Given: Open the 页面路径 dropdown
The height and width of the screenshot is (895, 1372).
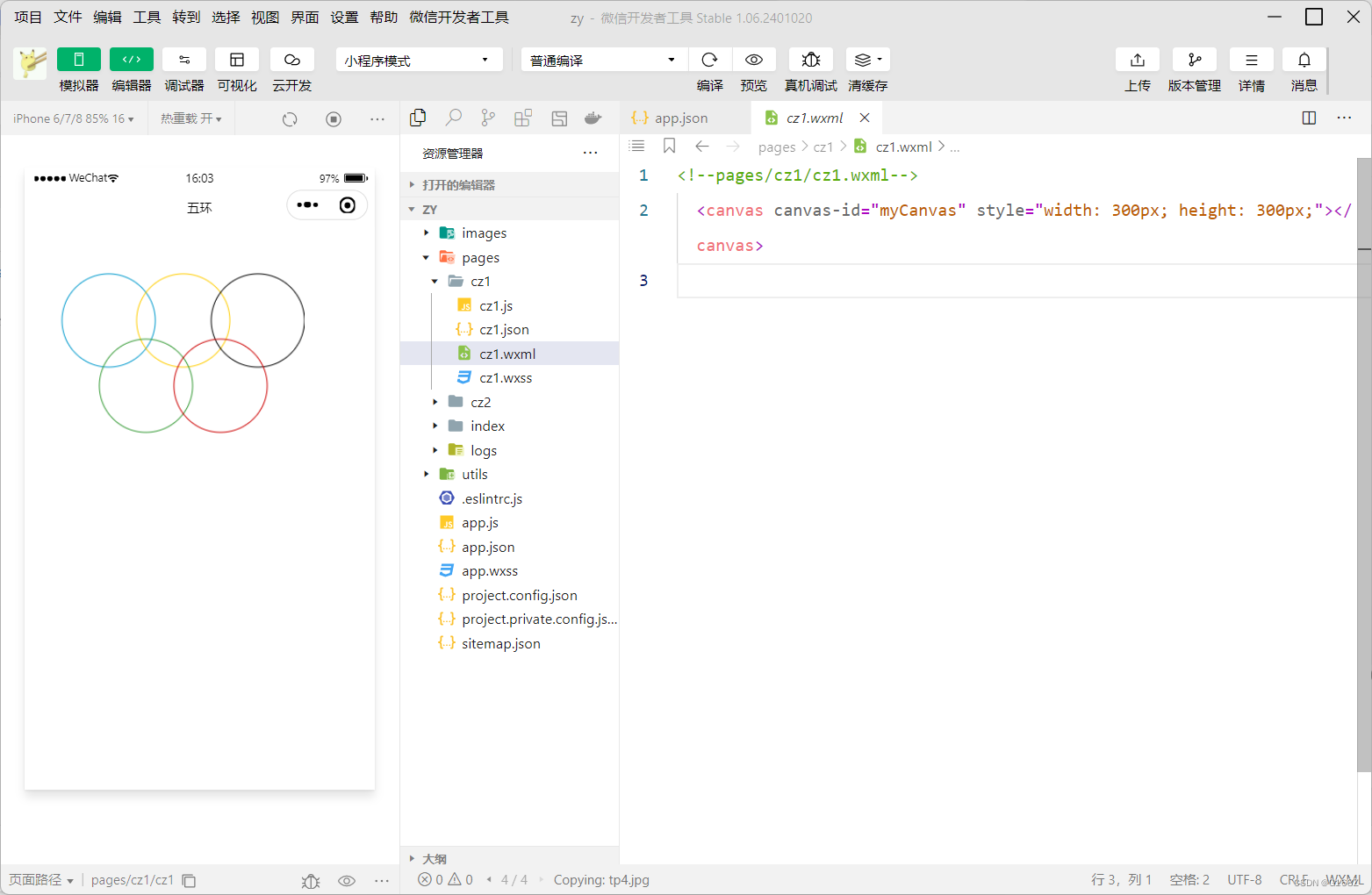Looking at the screenshot, I should (x=40, y=880).
